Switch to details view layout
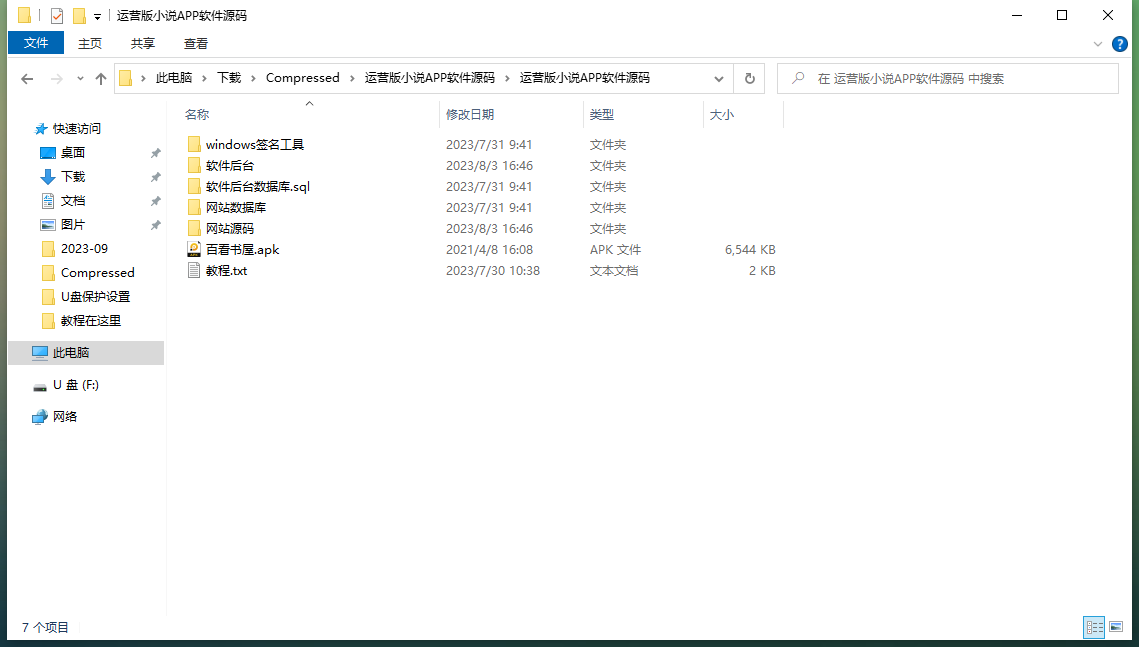This screenshot has height=647, width=1139. click(x=1094, y=627)
